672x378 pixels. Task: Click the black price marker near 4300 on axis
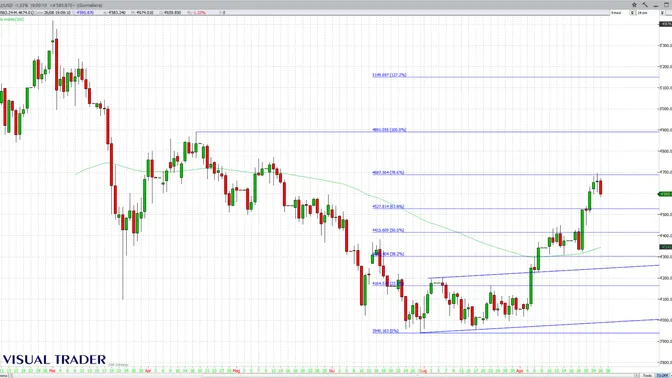tap(665, 247)
